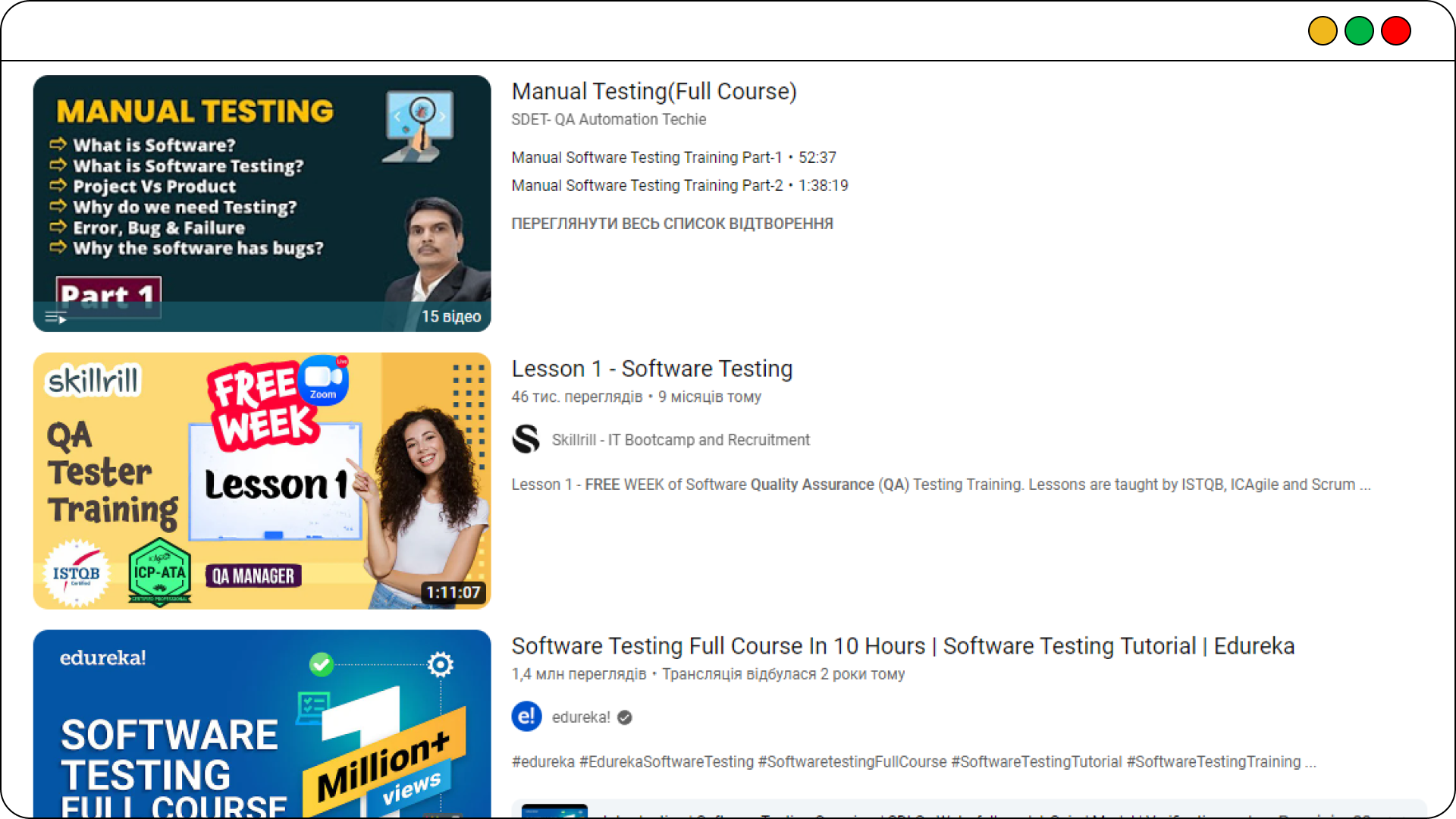Screen dimensions: 1456x819
Task: Click 46 тис. переглядів metadata text
Action: click(576, 397)
